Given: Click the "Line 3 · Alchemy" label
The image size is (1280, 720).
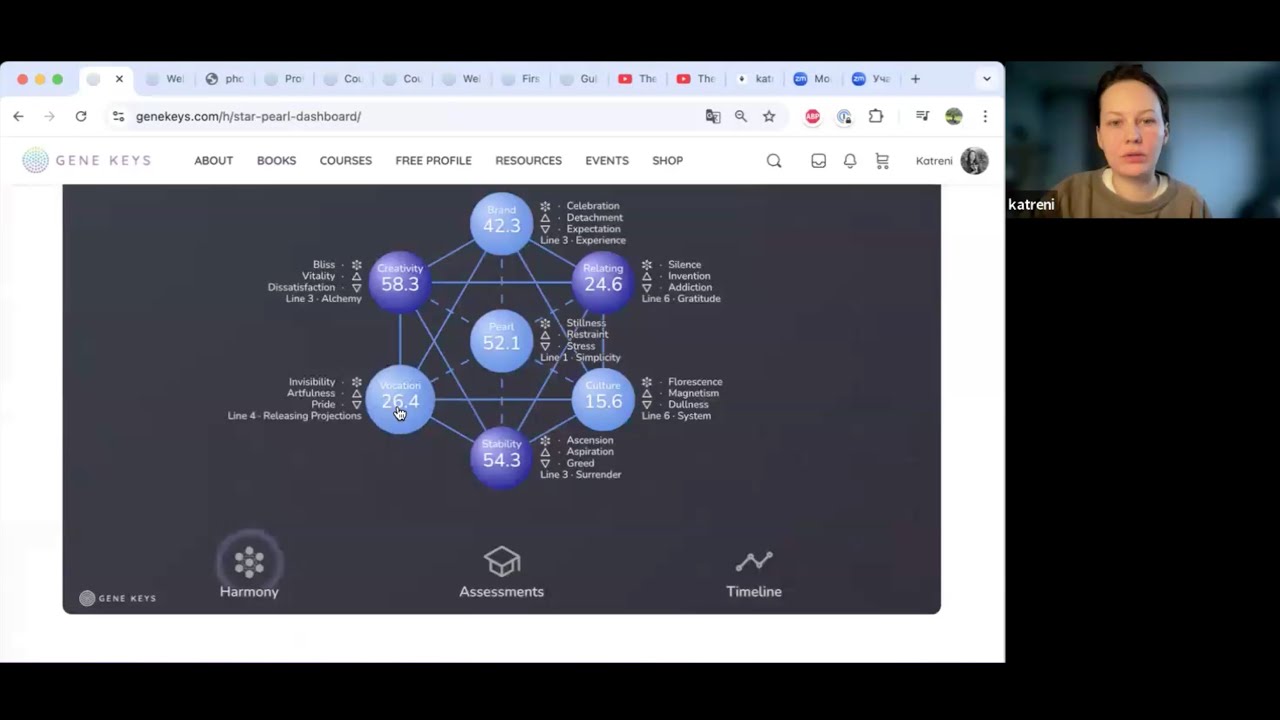Looking at the screenshot, I should (324, 299).
